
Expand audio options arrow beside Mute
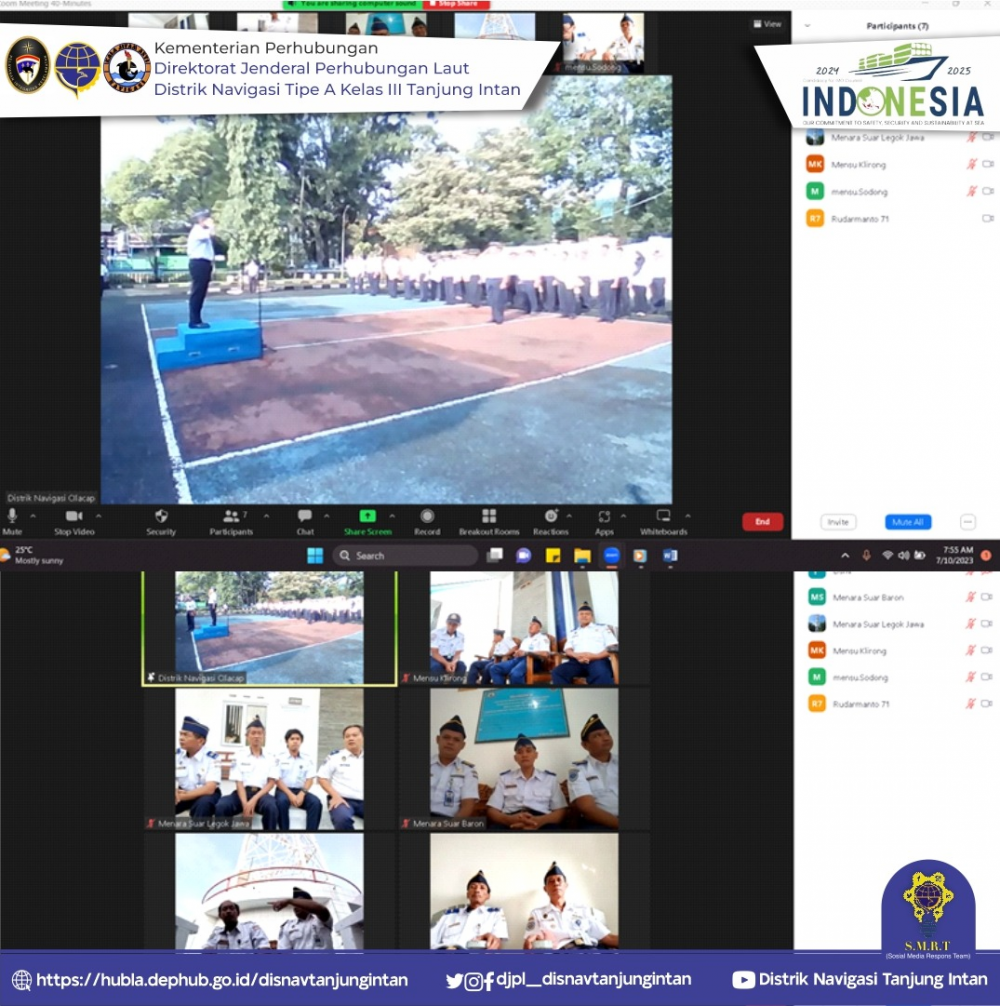[x=33, y=515]
